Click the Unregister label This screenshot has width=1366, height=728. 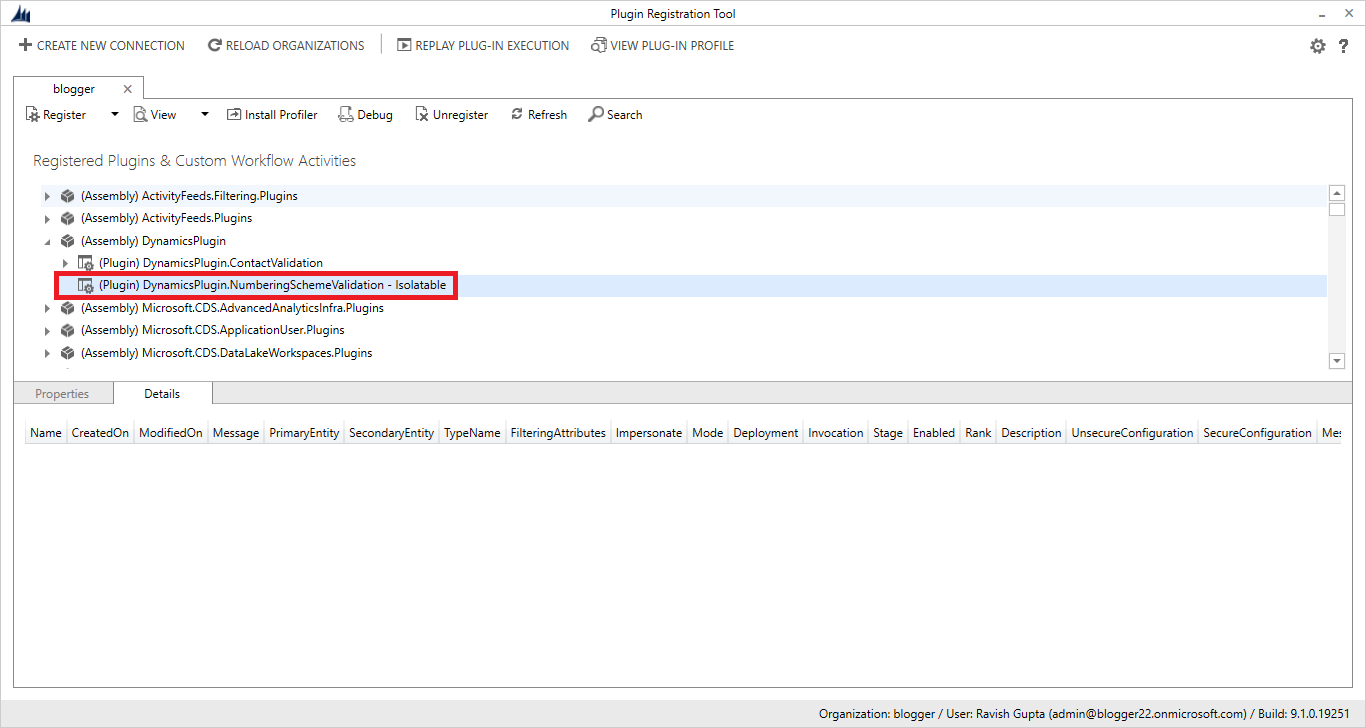click(x=460, y=115)
